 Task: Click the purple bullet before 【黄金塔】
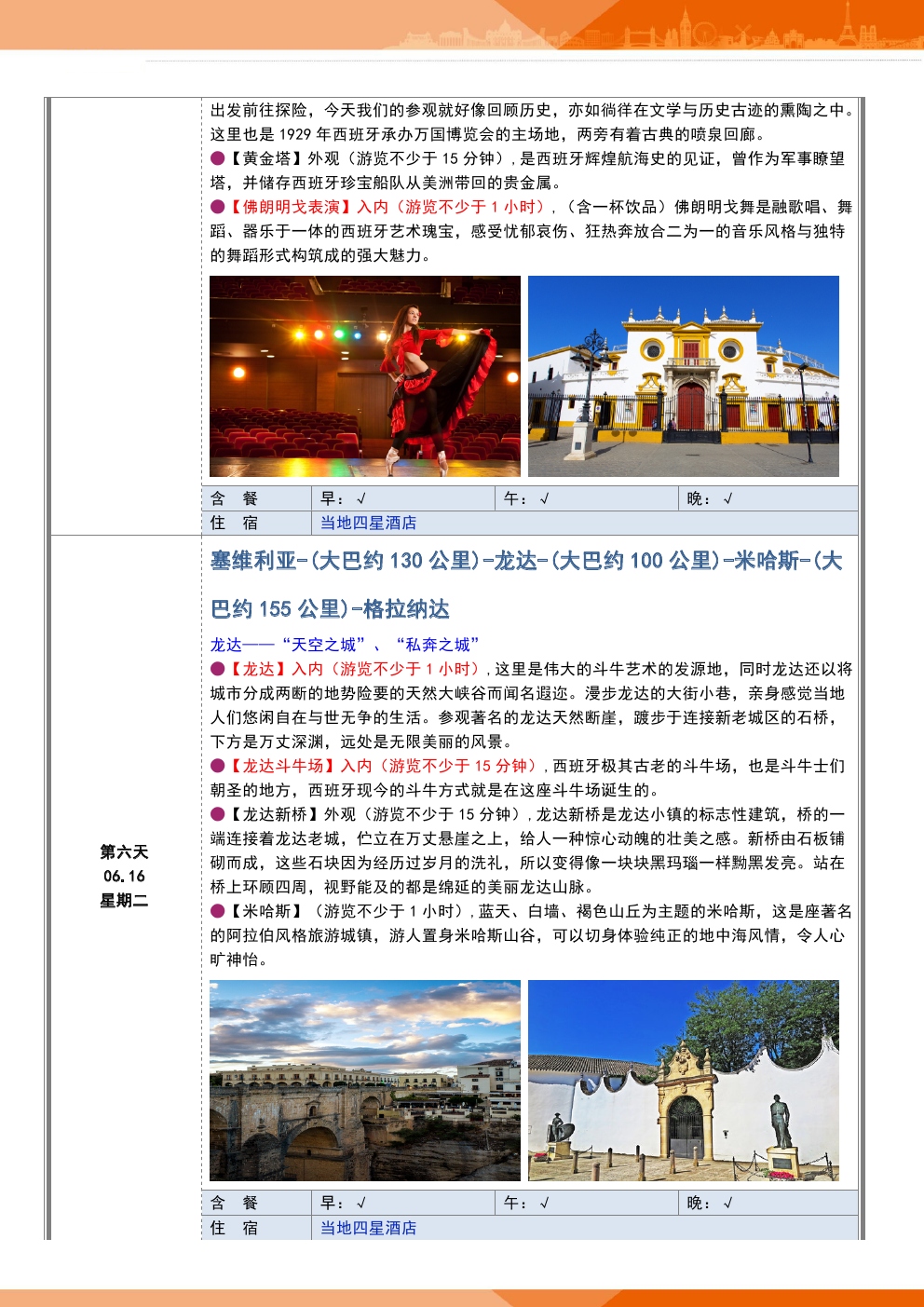tap(217, 158)
